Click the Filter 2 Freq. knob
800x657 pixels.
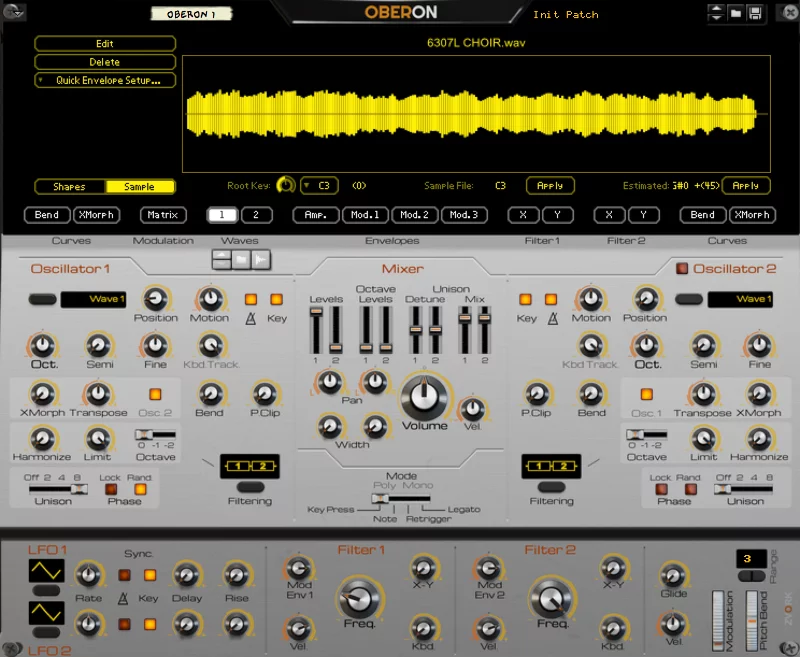[x=551, y=598]
